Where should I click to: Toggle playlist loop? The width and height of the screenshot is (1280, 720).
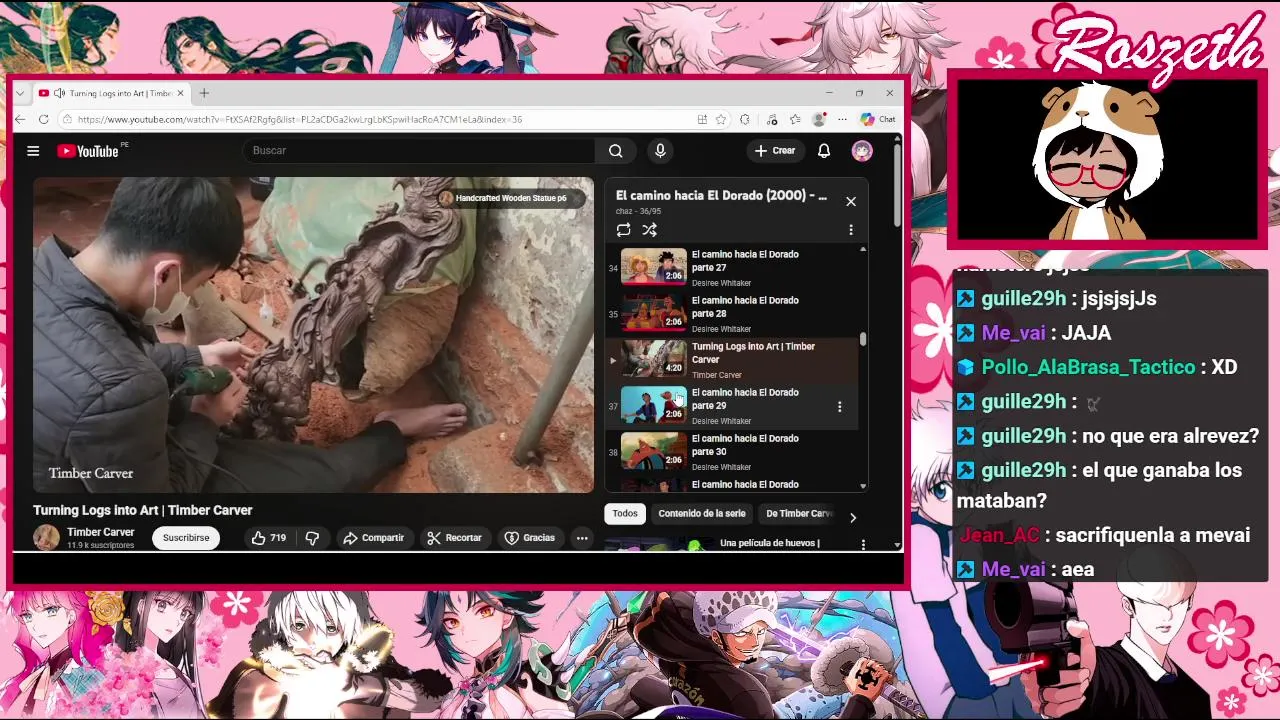623,230
